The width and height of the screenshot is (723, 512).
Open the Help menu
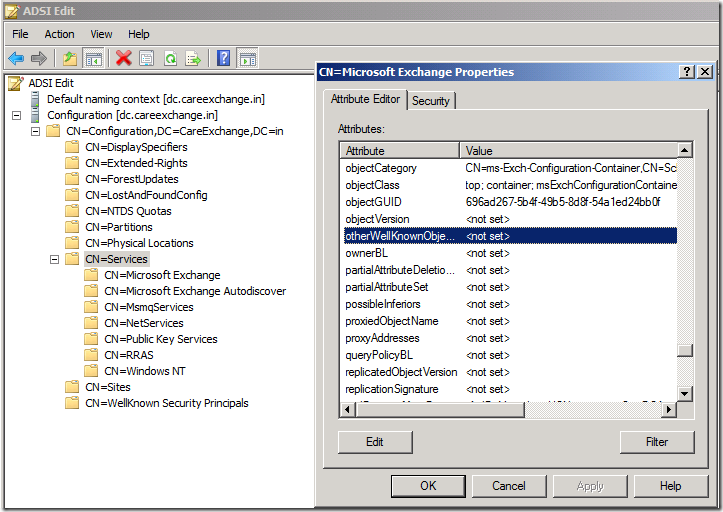(x=139, y=34)
